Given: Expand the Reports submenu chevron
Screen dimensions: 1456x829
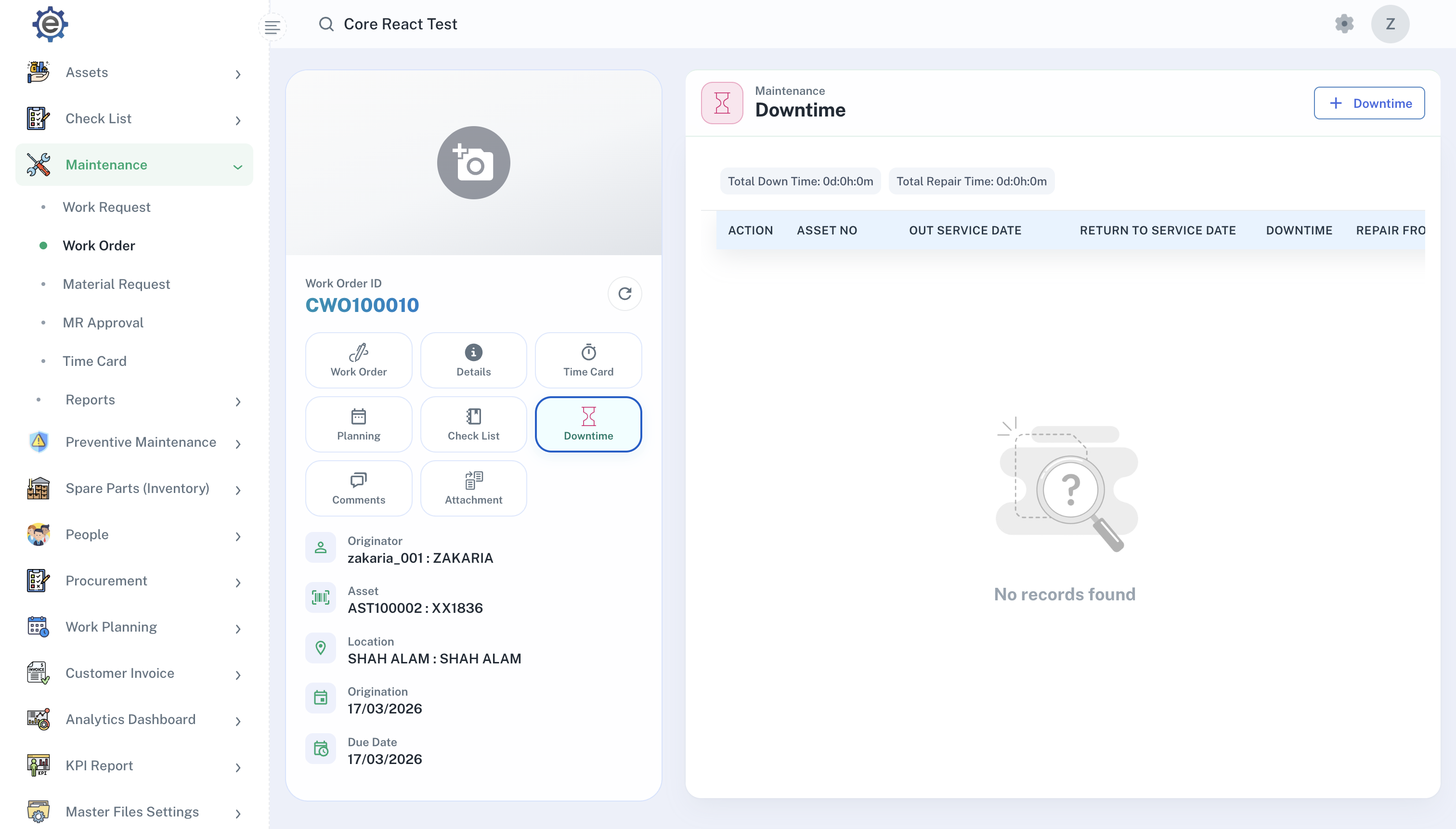Looking at the screenshot, I should coord(237,402).
